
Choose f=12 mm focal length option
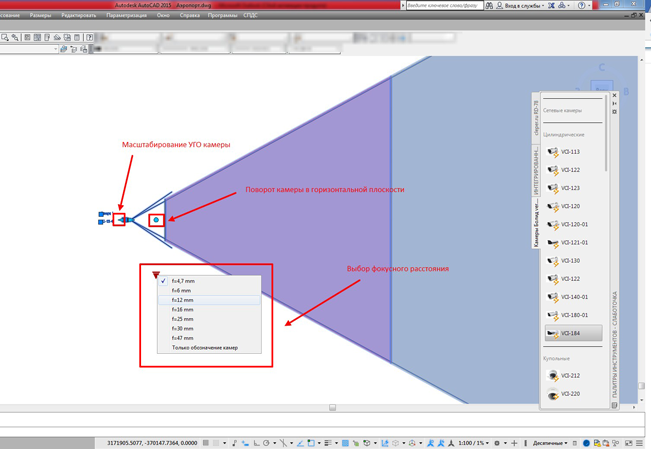(183, 300)
